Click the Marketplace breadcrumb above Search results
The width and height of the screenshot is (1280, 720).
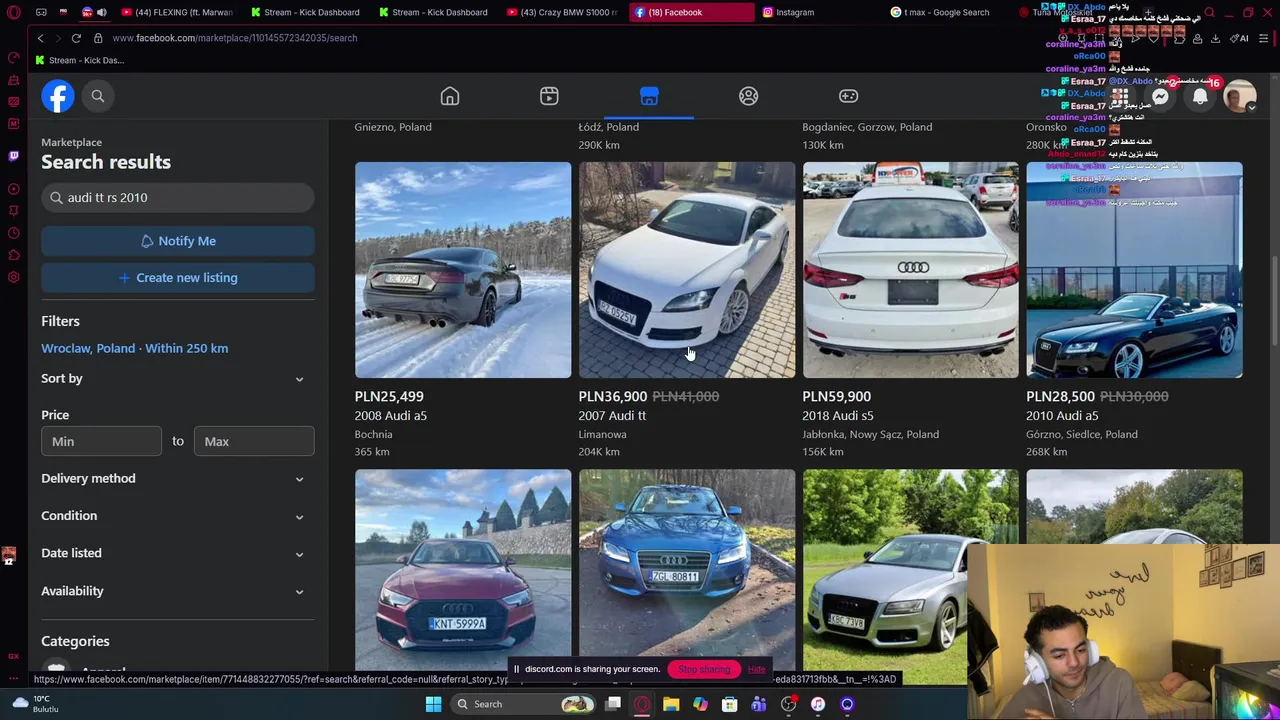(x=71, y=142)
